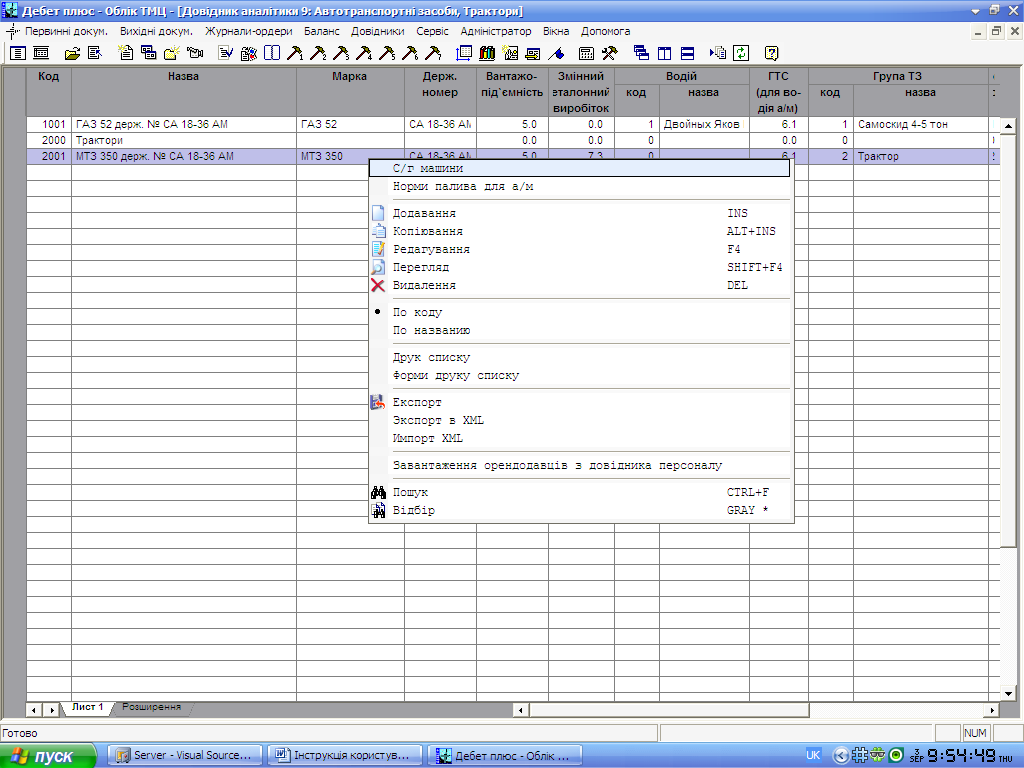Choose 'Друк списку' in the context menu

coord(579,357)
